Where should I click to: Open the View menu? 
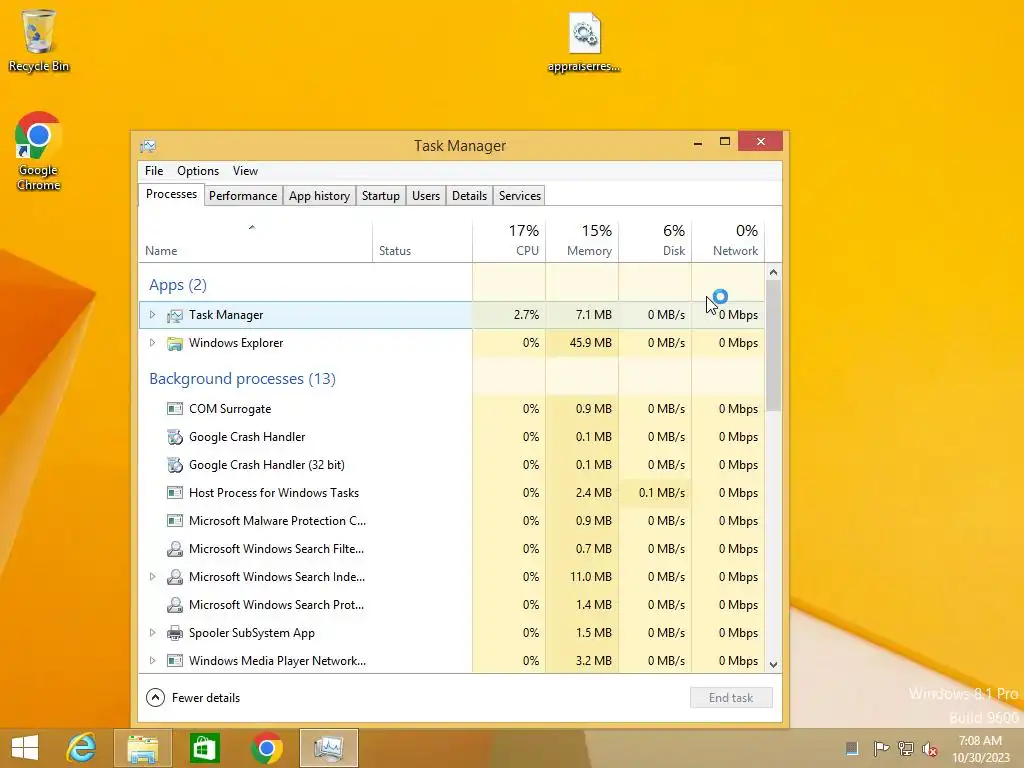[246, 171]
